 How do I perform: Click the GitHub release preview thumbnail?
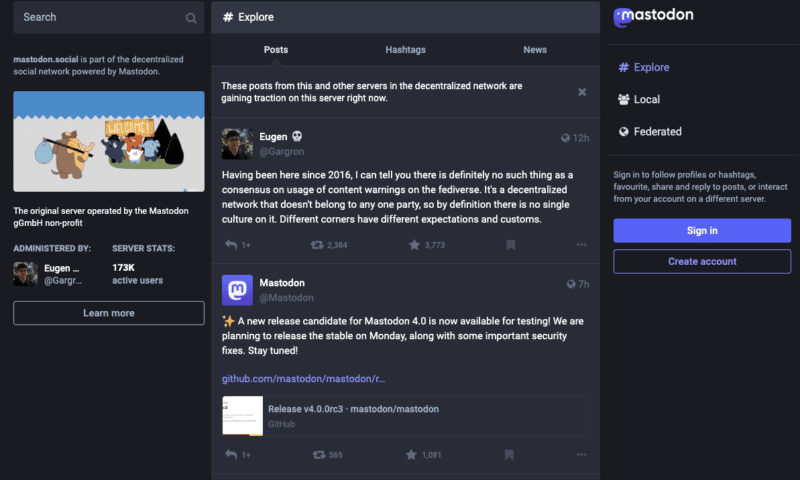point(242,416)
